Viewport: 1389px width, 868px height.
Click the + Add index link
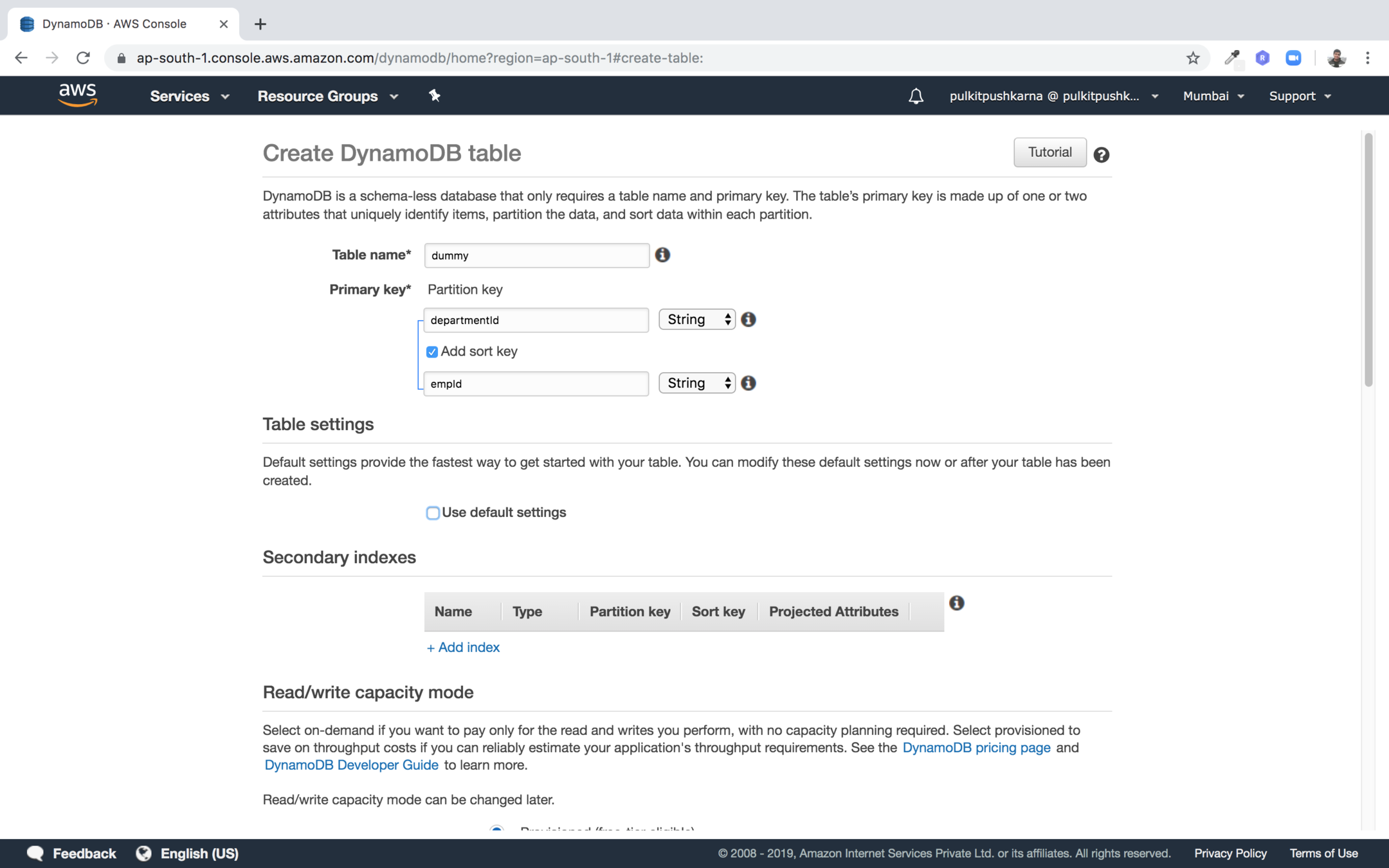[463, 647]
